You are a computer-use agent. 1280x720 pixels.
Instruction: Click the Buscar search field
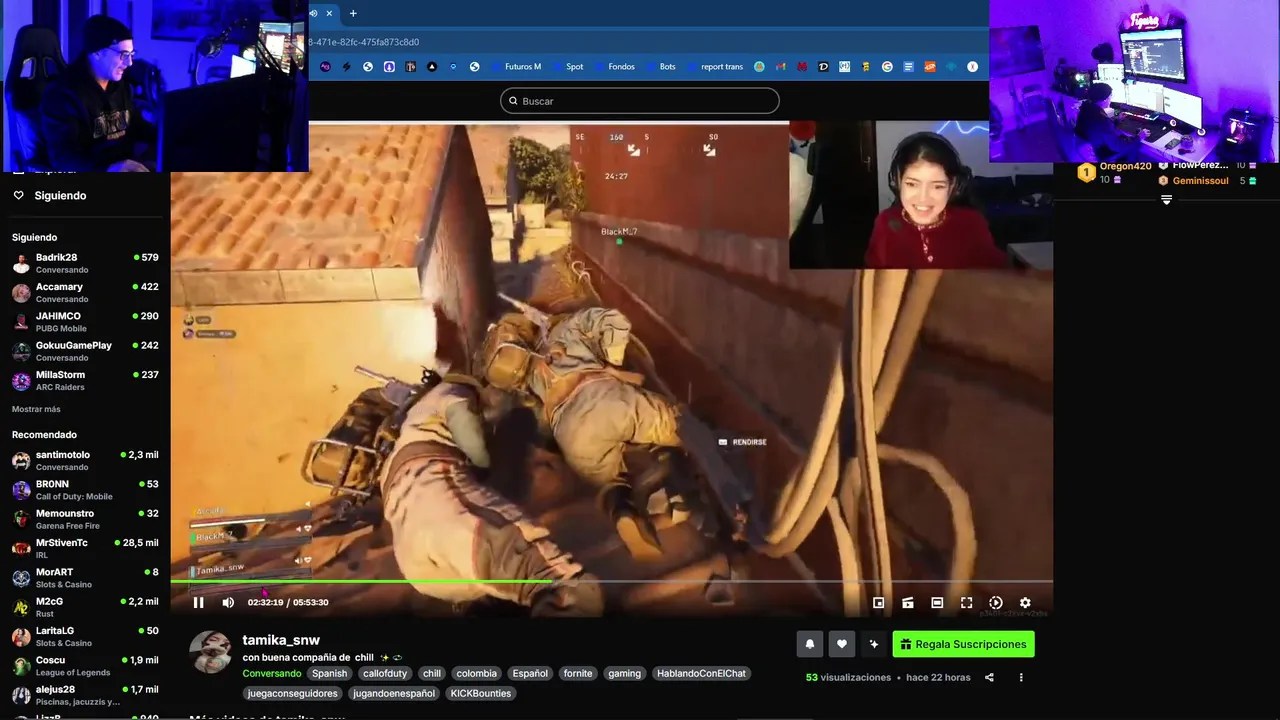click(x=640, y=101)
